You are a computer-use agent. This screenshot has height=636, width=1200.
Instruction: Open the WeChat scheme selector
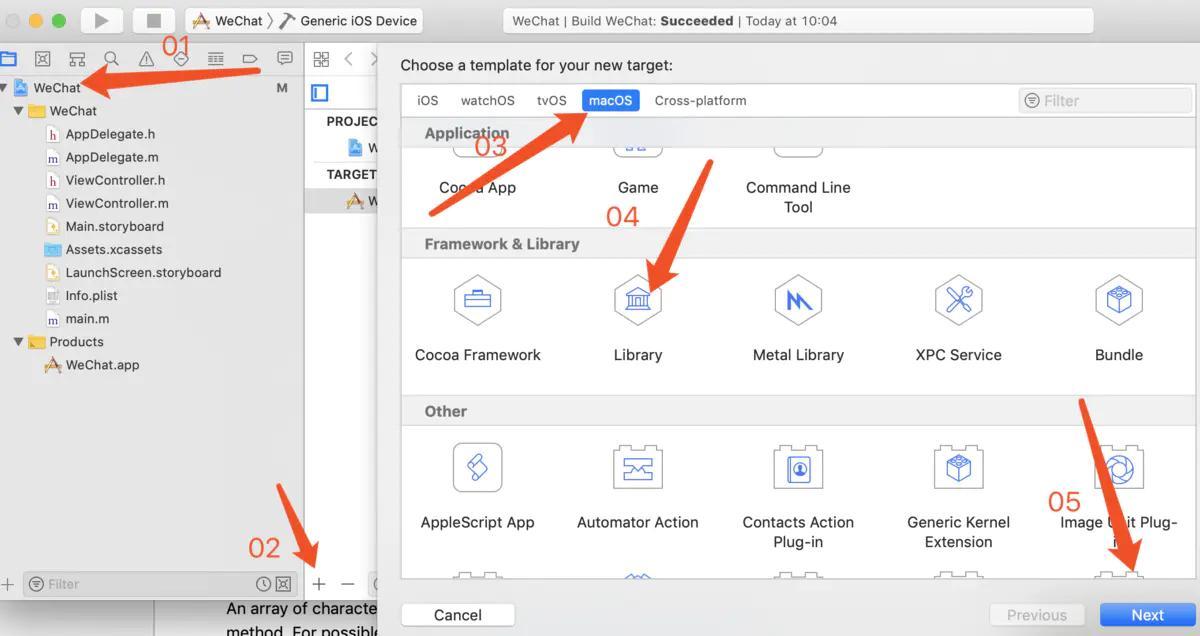(x=226, y=21)
